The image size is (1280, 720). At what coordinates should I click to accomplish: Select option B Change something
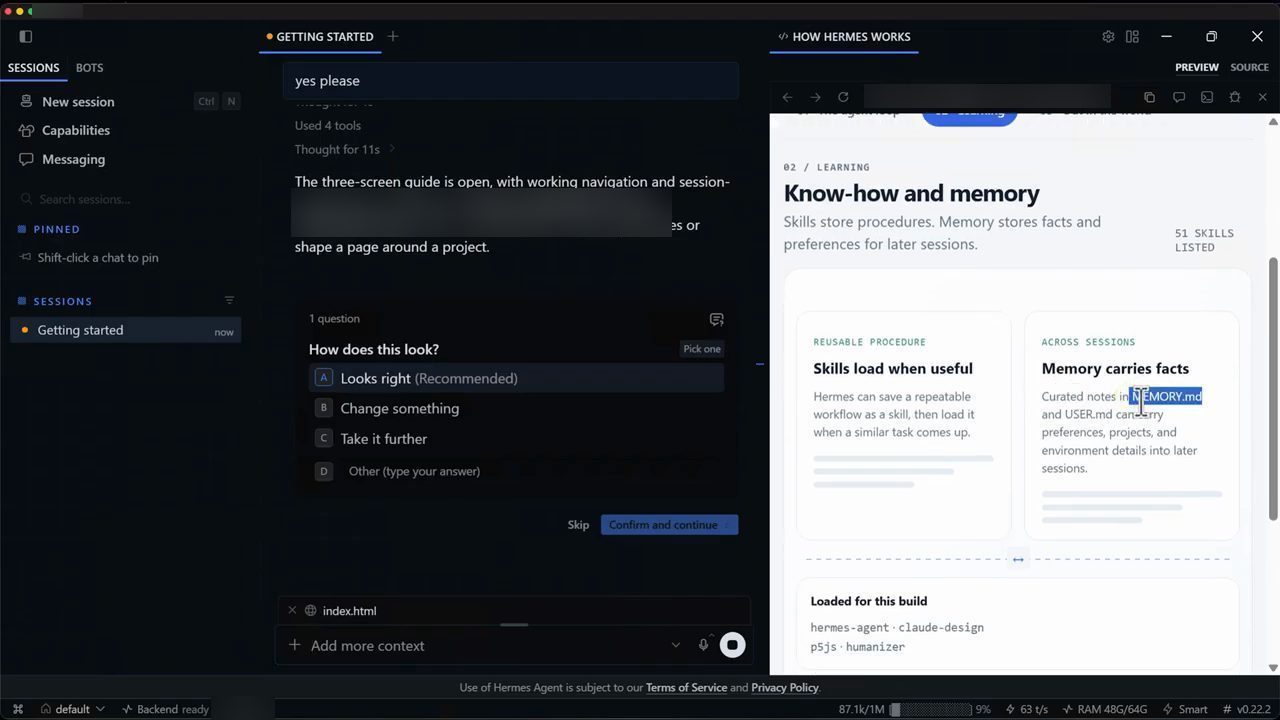click(x=516, y=408)
